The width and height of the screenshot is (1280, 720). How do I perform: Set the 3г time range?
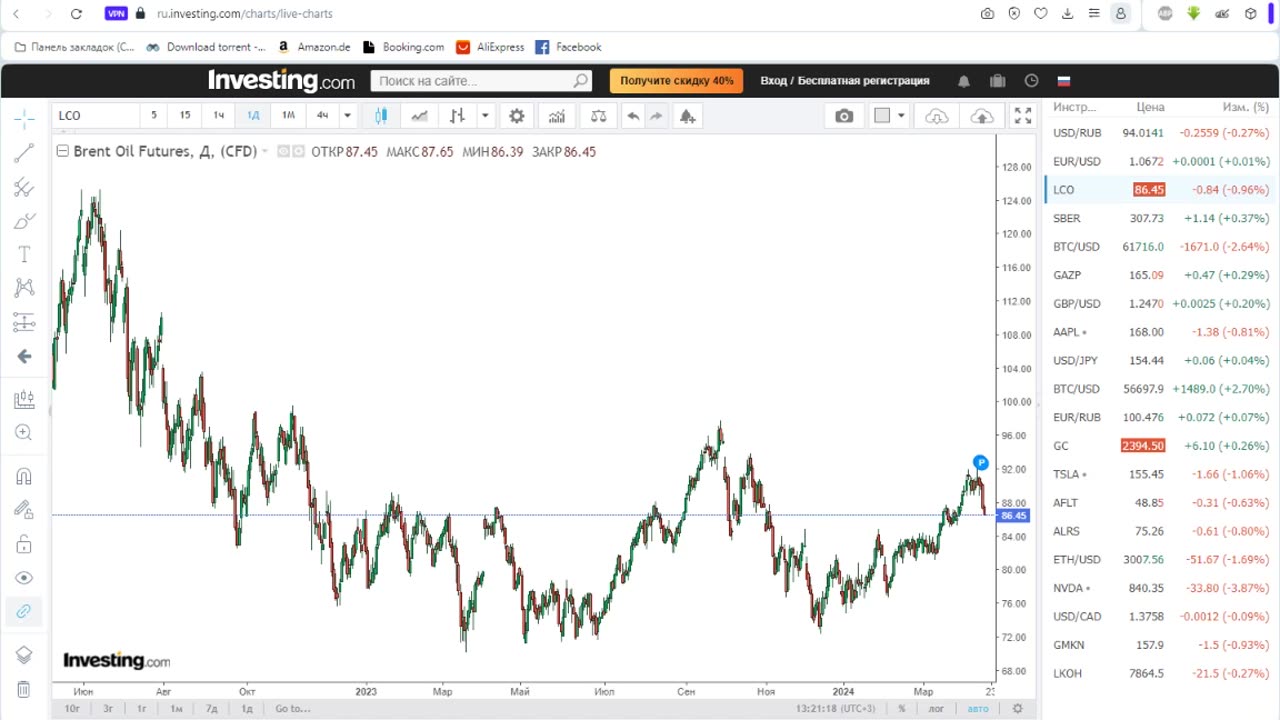pos(108,709)
